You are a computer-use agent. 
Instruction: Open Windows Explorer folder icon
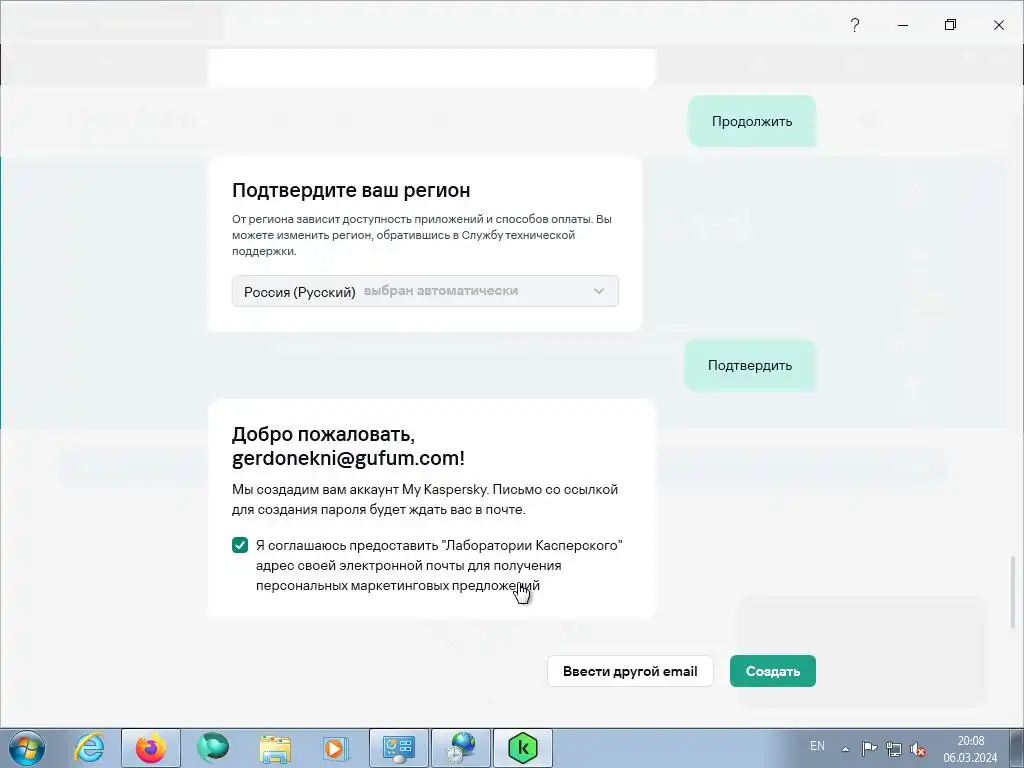pos(275,748)
